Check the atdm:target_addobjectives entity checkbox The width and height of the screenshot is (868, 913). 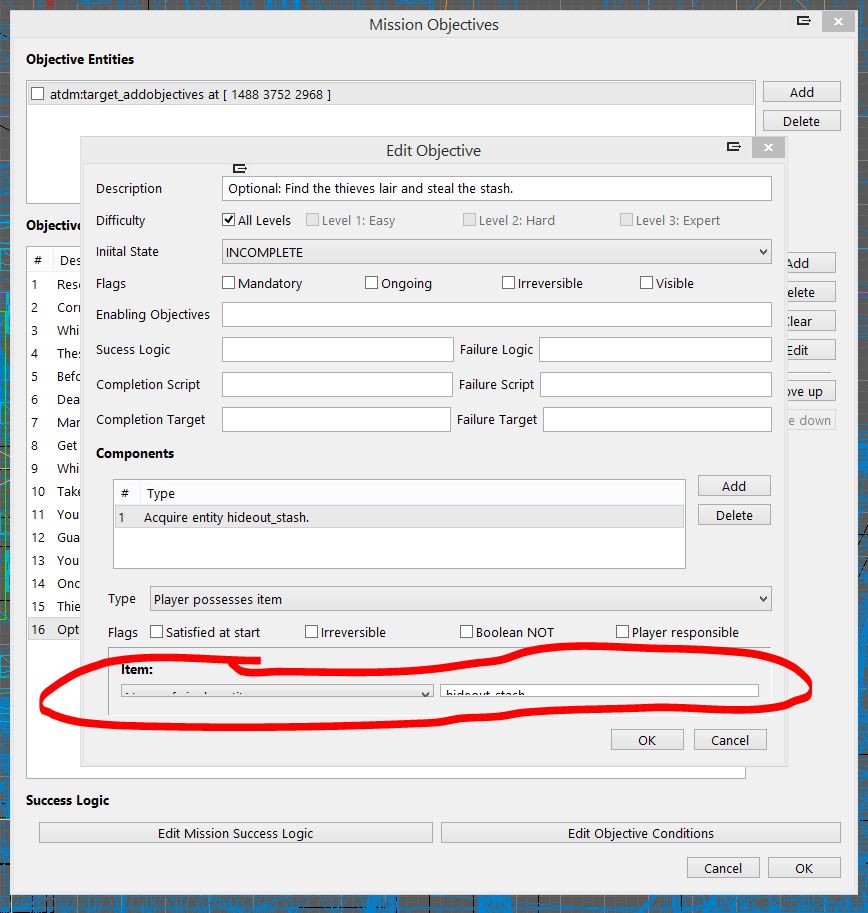(x=37, y=94)
